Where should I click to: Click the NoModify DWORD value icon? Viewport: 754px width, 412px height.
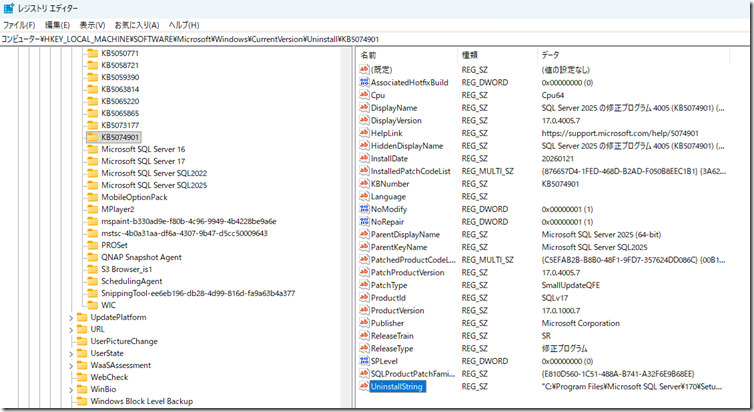click(x=364, y=209)
